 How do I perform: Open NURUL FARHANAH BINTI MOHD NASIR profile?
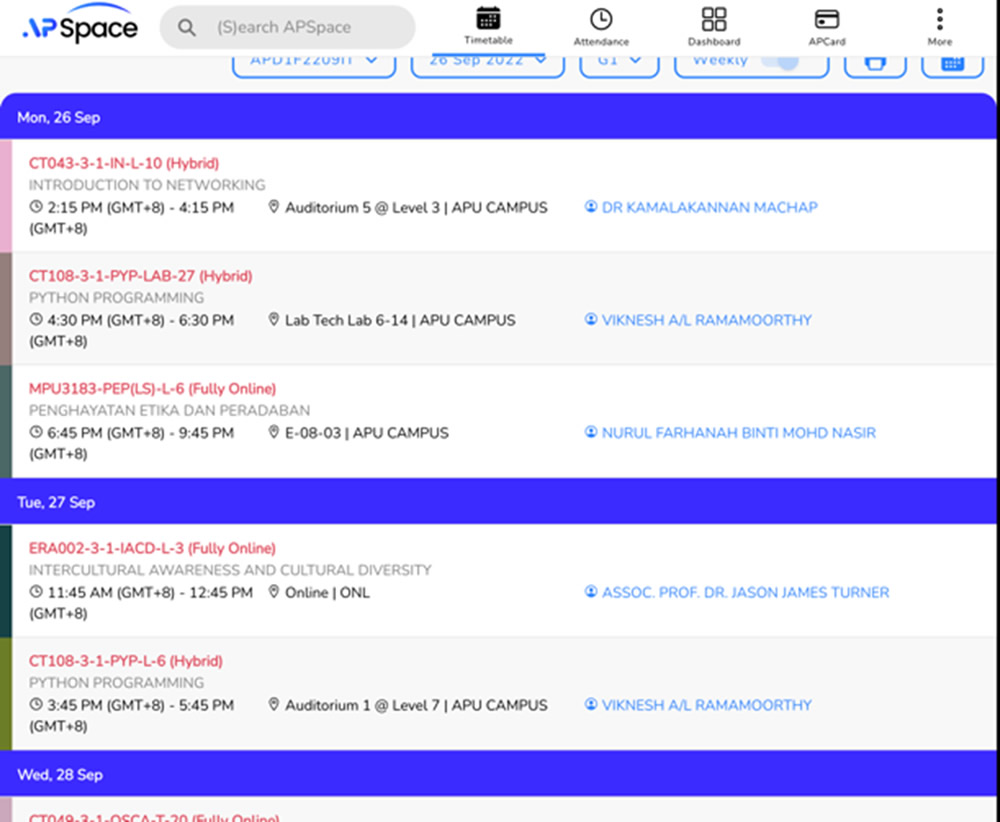click(x=738, y=433)
